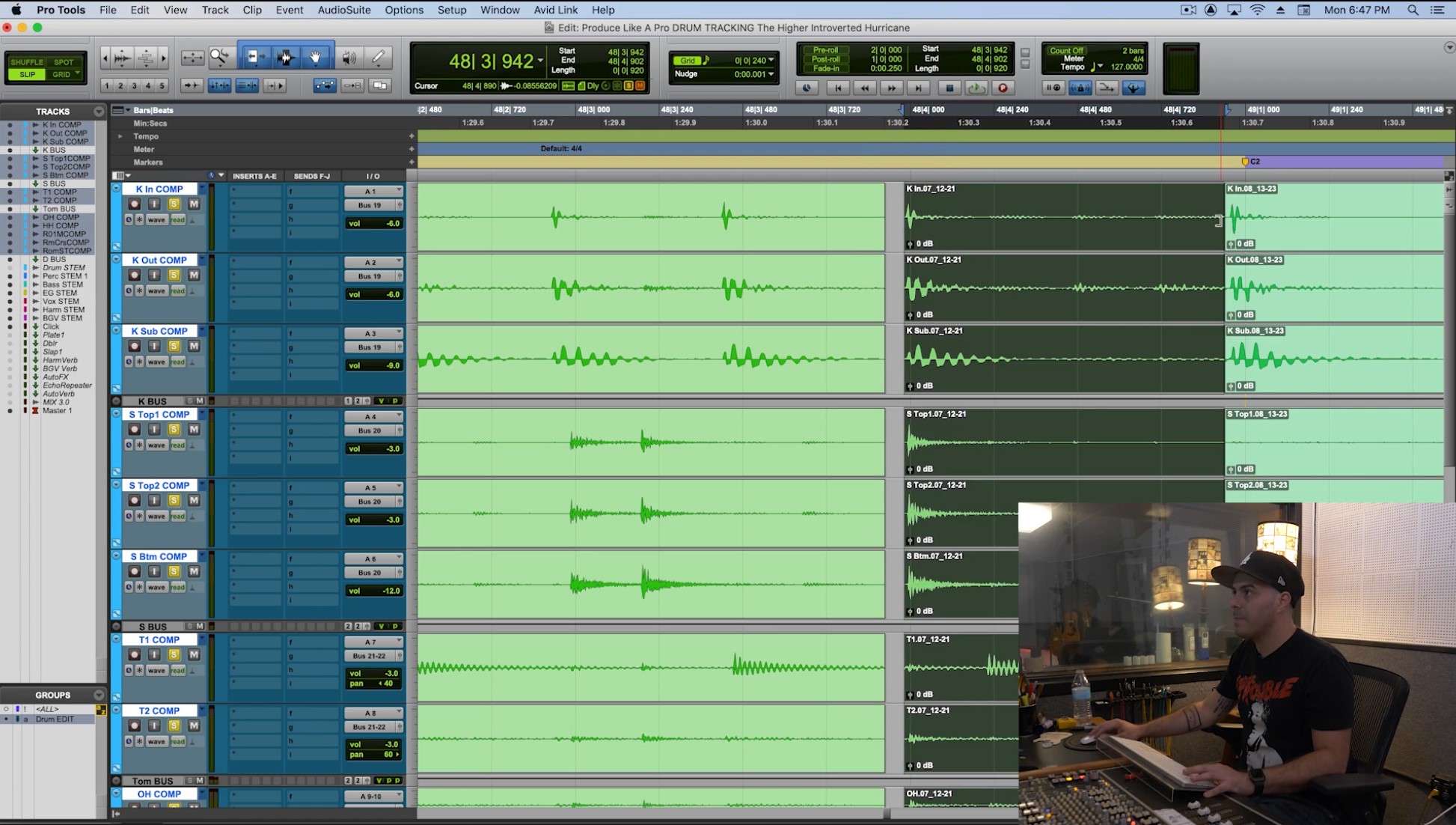The image size is (1456, 825).
Task: Toggle Pre-roll in transport
Action: pos(825,50)
